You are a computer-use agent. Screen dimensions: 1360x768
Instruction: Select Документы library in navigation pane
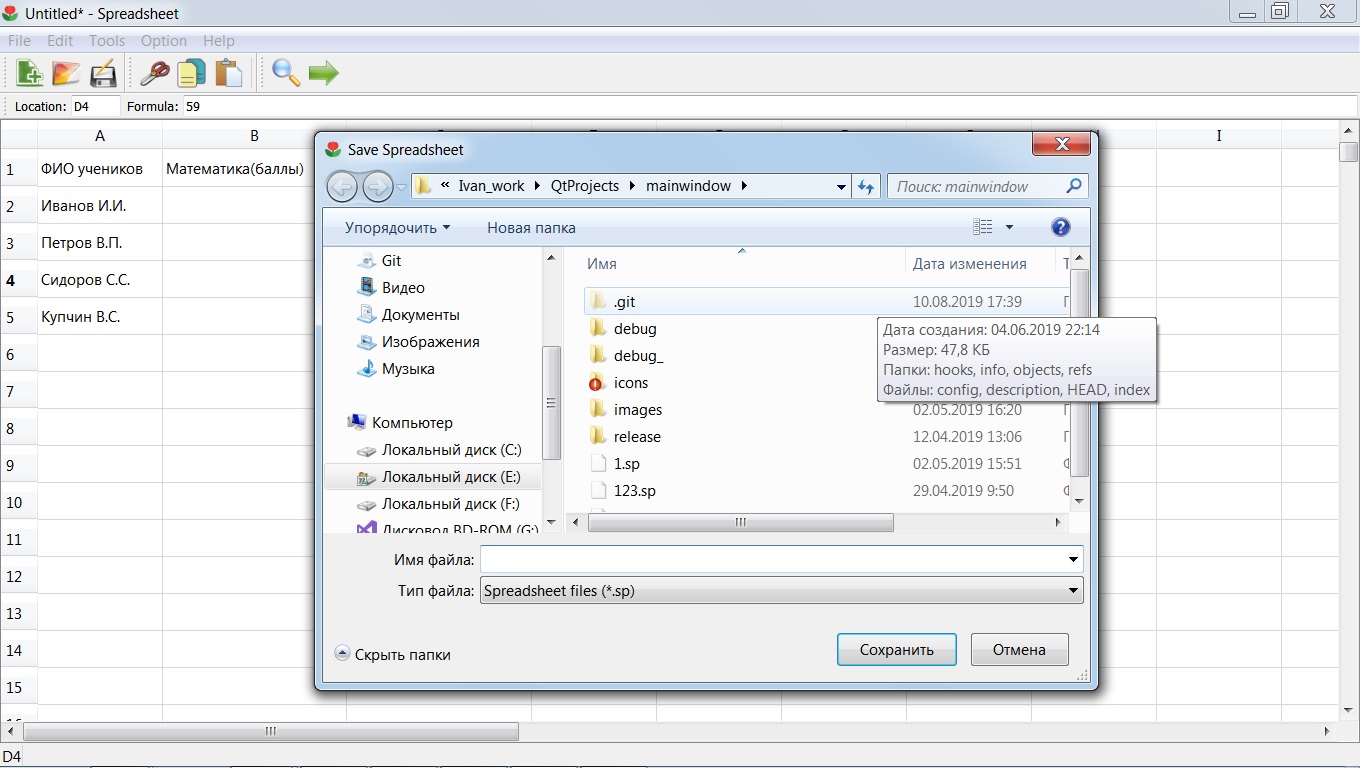(x=420, y=314)
